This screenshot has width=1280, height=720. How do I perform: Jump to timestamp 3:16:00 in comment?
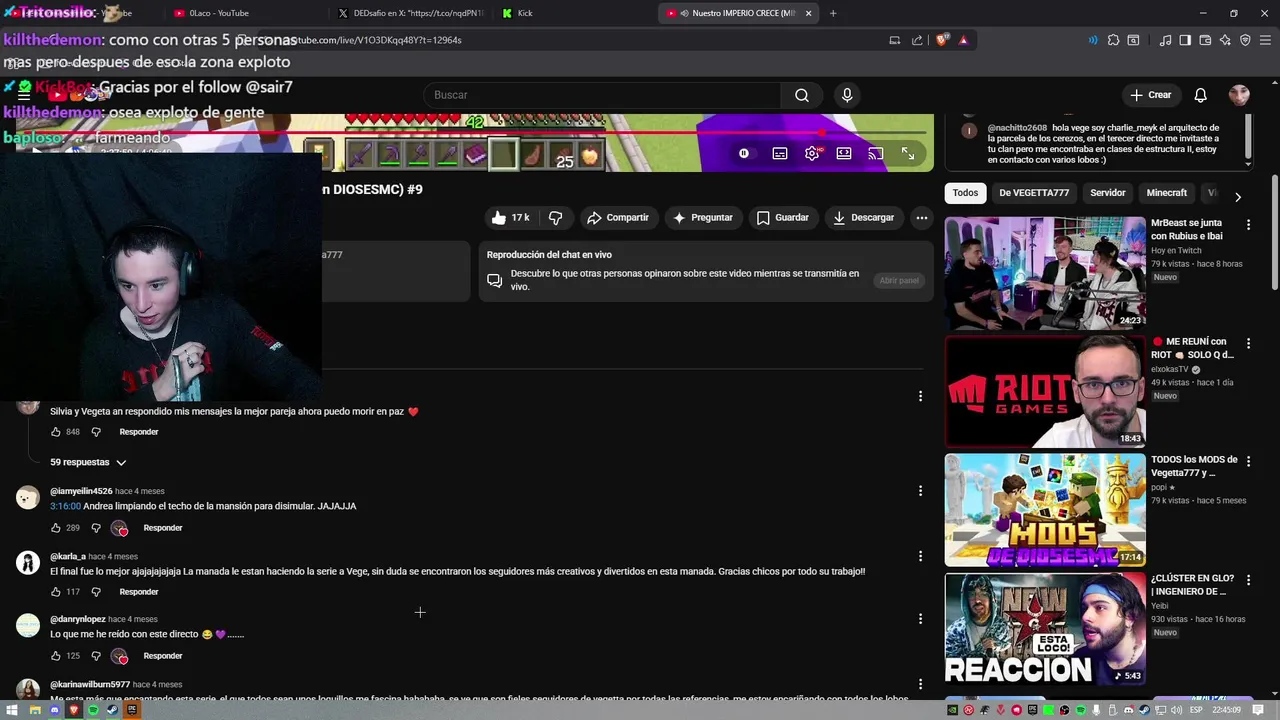pos(65,506)
